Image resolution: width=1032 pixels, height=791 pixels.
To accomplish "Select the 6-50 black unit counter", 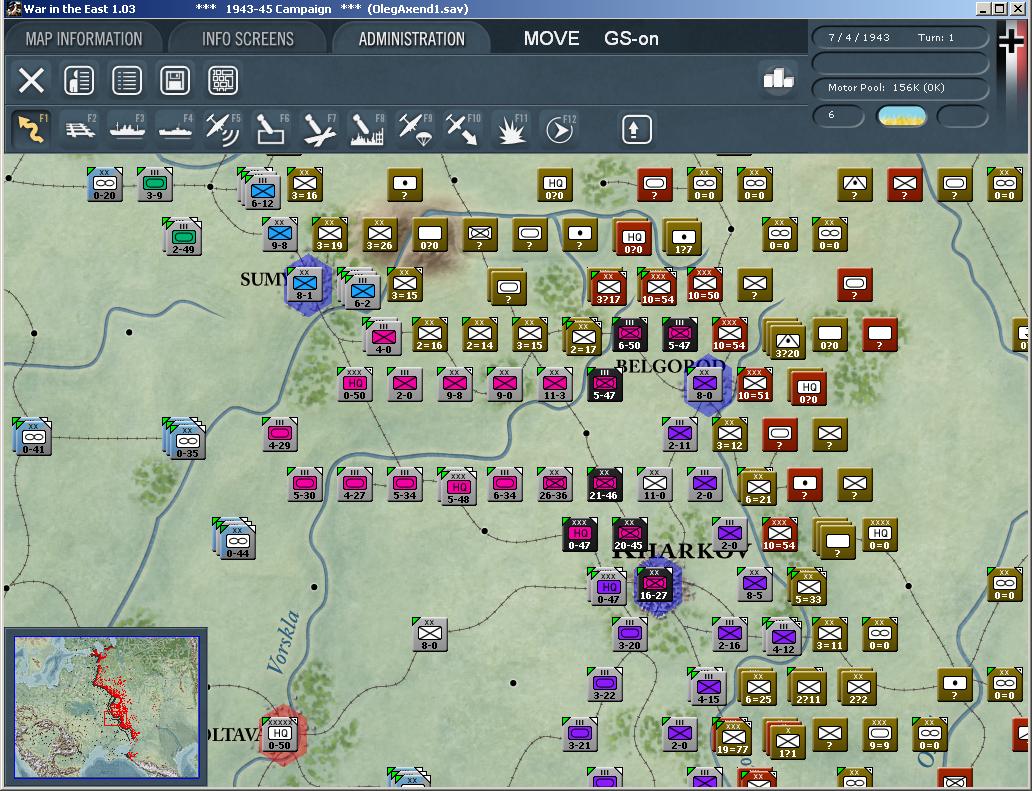I will [629, 335].
